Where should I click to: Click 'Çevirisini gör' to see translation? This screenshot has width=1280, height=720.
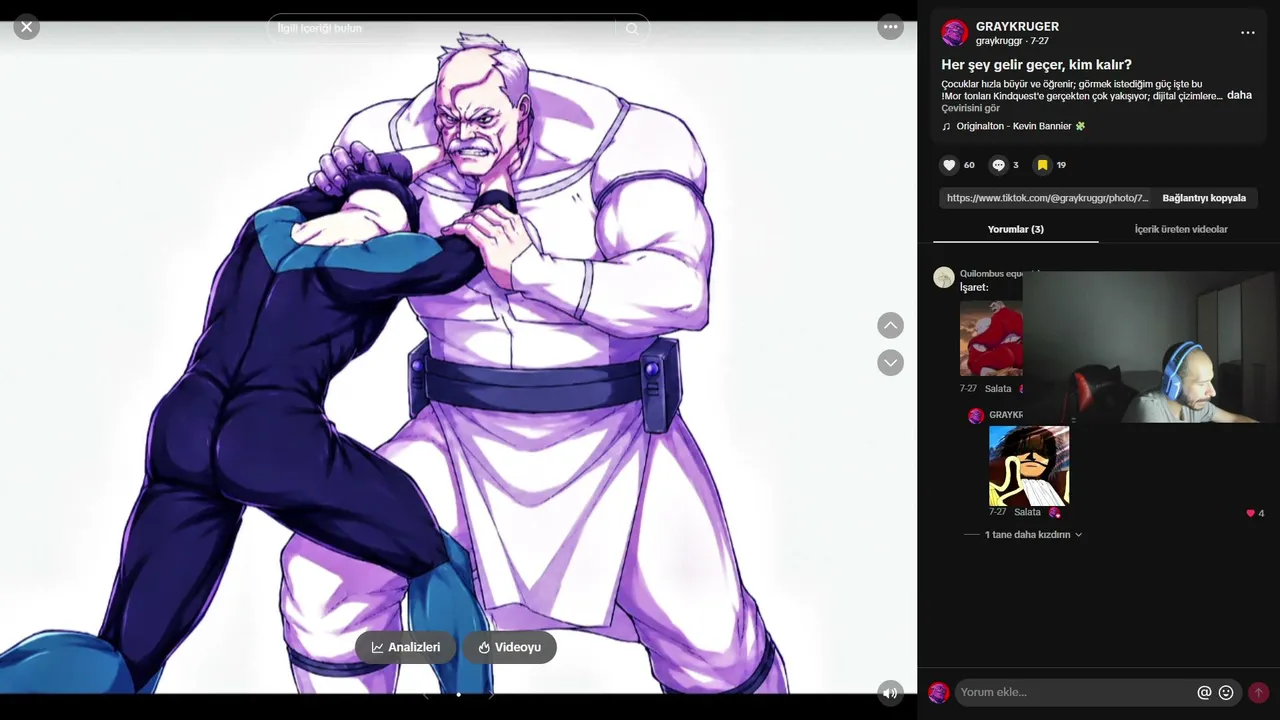[970, 108]
